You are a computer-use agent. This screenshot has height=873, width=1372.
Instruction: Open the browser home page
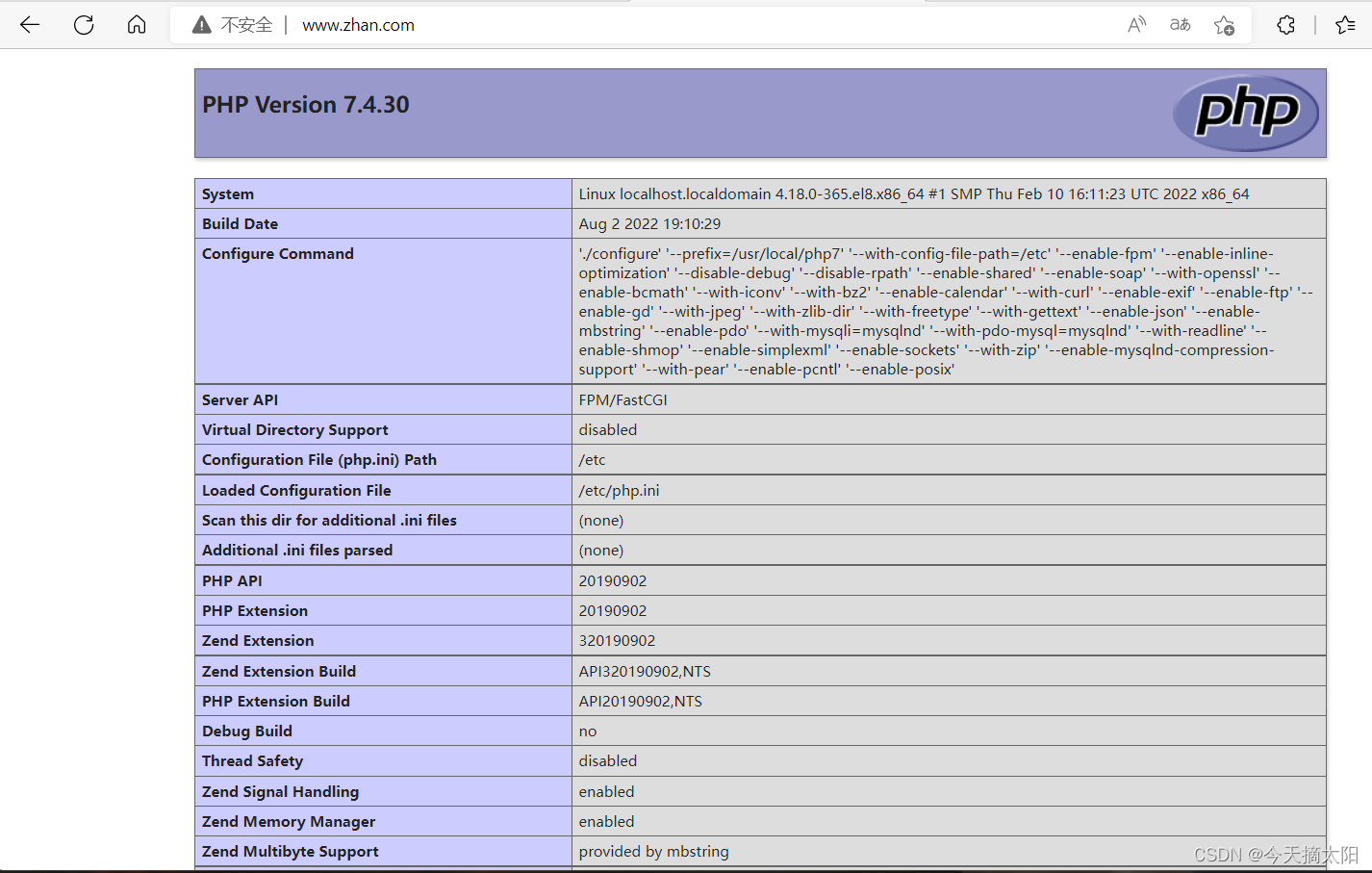[x=137, y=25]
